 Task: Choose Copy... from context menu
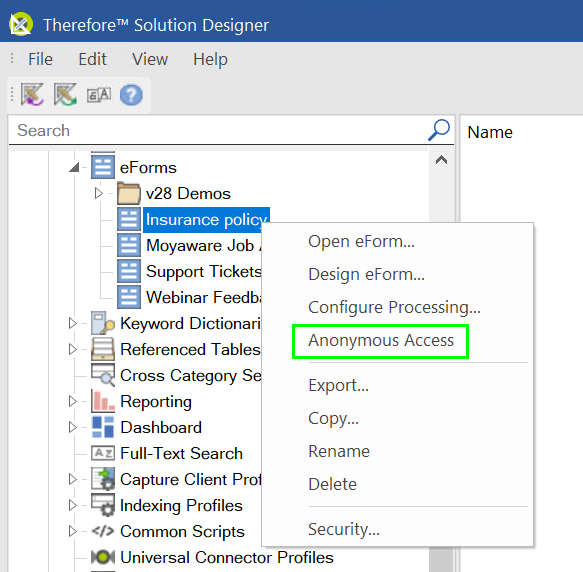coord(334,418)
